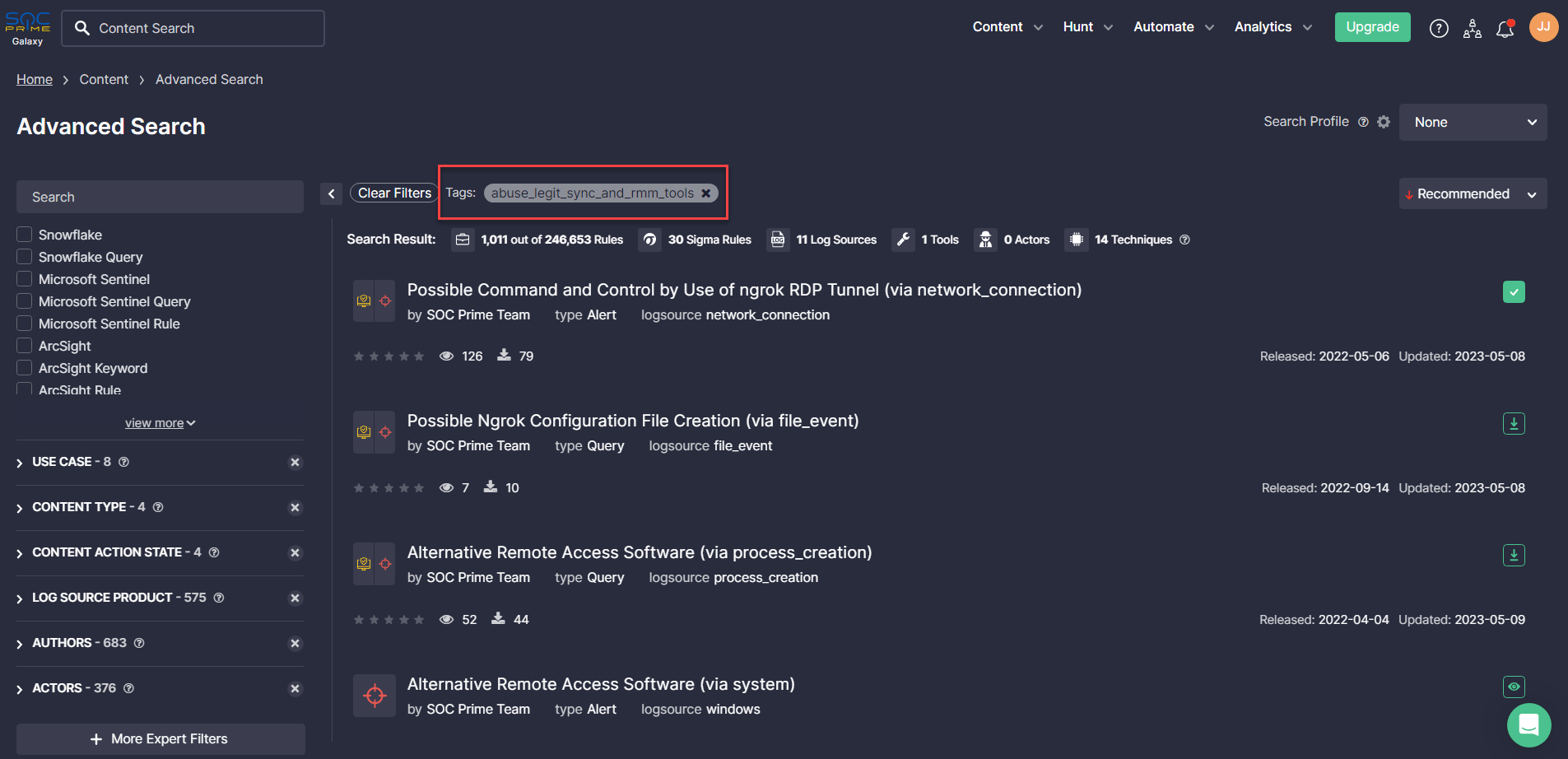The width and height of the screenshot is (1568, 759).
Task: Check the ArcSight Keyword checkbox
Action: tap(25, 368)
